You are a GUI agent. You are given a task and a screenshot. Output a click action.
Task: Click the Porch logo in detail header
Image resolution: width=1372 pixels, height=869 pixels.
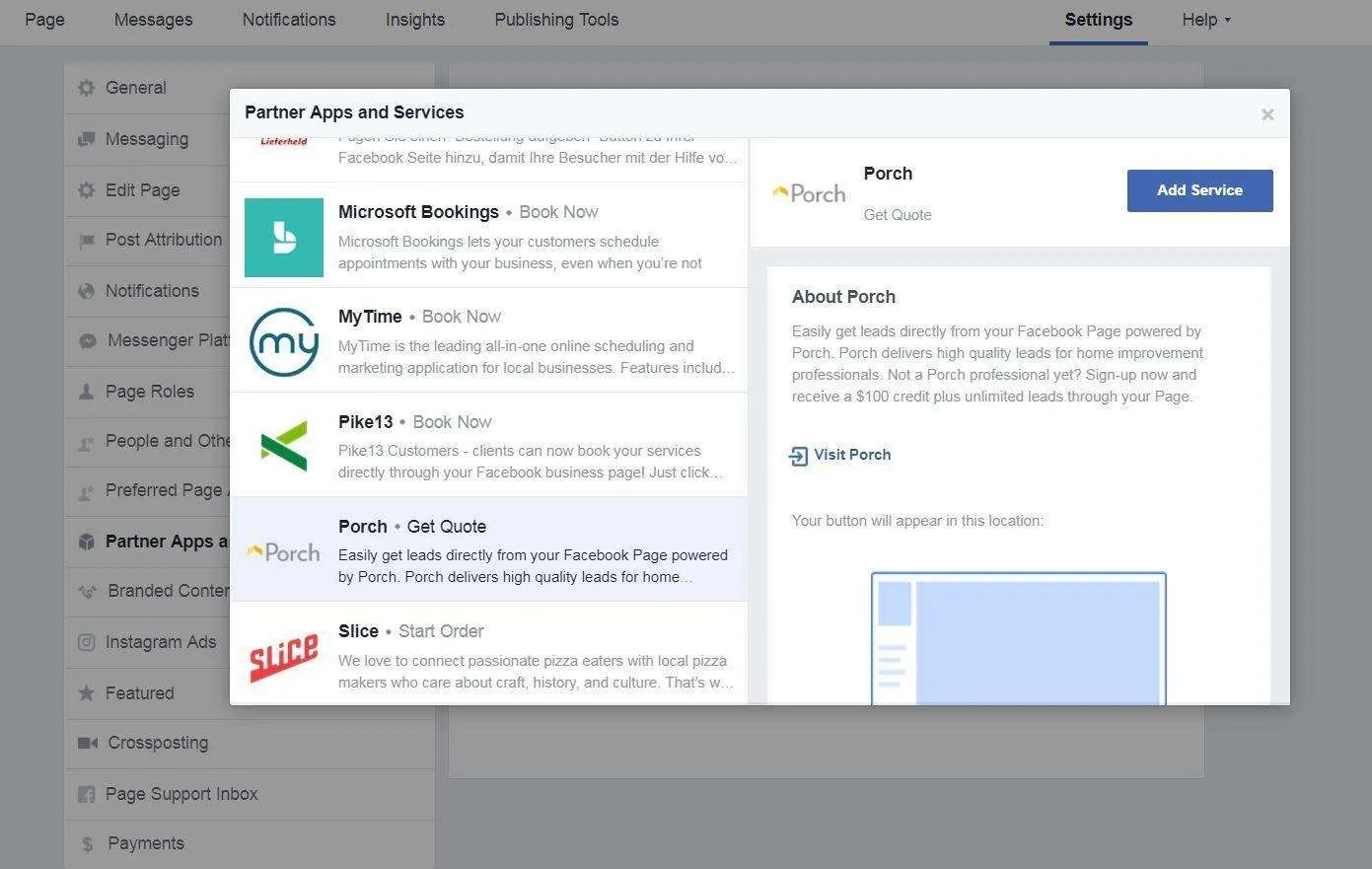click(810, 193)
